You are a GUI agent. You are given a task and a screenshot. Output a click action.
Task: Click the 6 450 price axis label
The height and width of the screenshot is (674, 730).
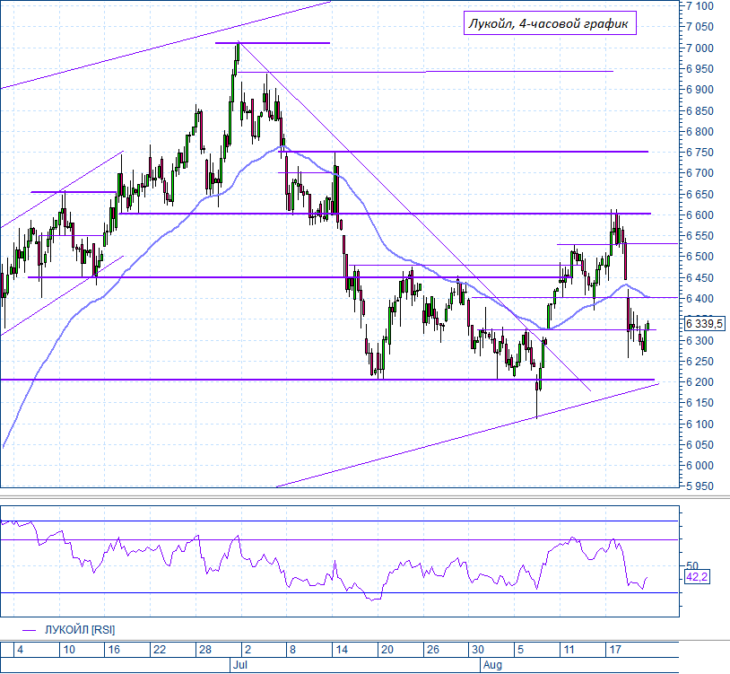[700, 278]
